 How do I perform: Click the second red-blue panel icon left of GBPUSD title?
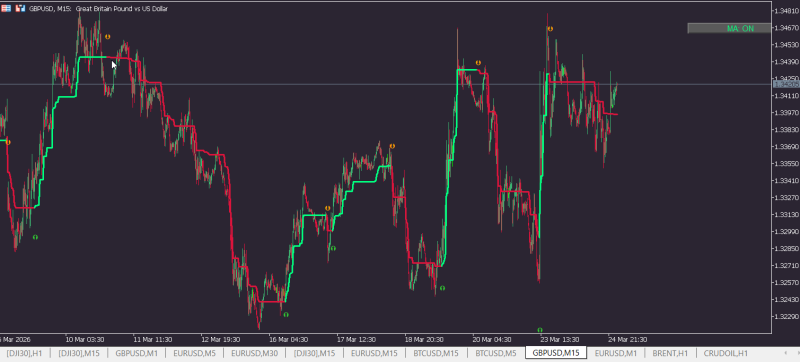tap(20, 9)
